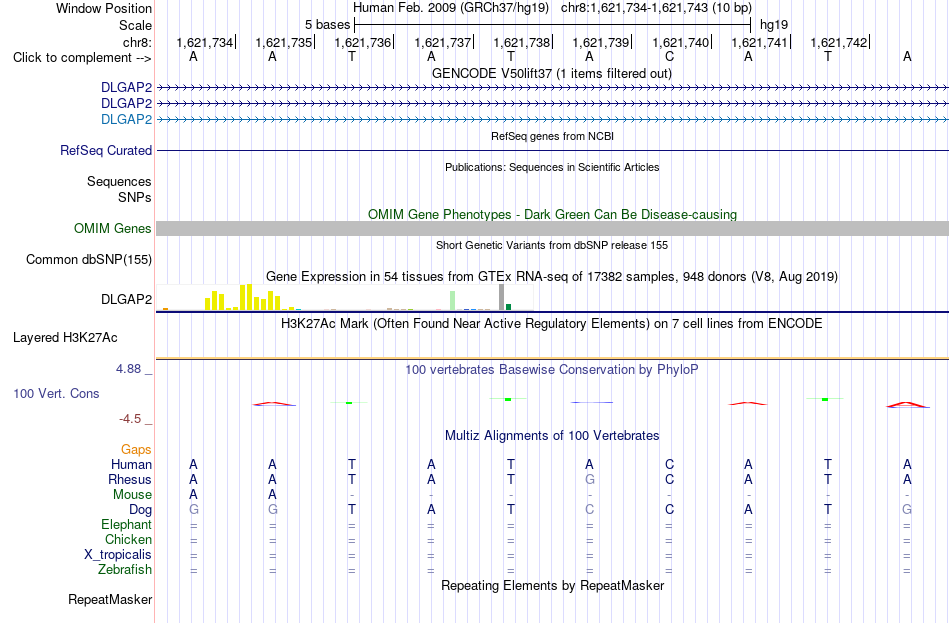950x623 pixels.
Task: Select position label 1,621,734
Action: [205, 42]
